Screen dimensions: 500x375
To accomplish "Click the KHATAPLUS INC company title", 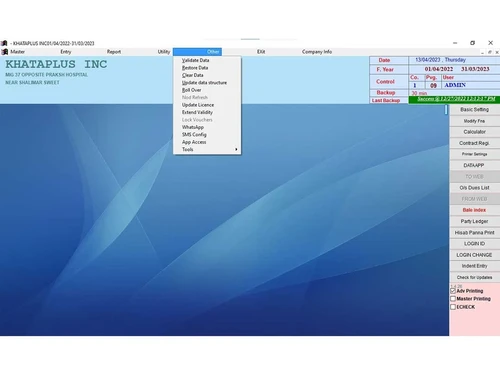I will click(x=56, y=64).
